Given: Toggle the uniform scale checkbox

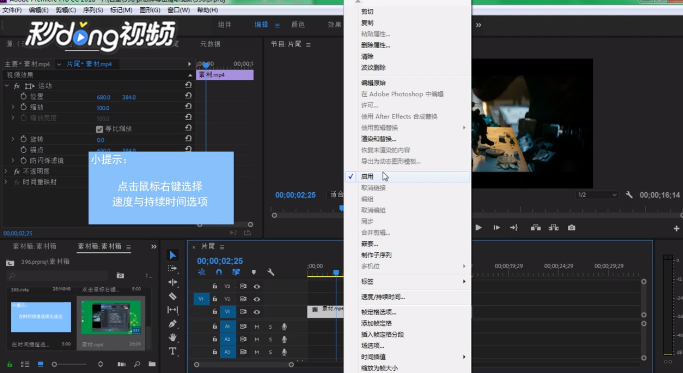Looking at the screenshot, I should 99,129.
